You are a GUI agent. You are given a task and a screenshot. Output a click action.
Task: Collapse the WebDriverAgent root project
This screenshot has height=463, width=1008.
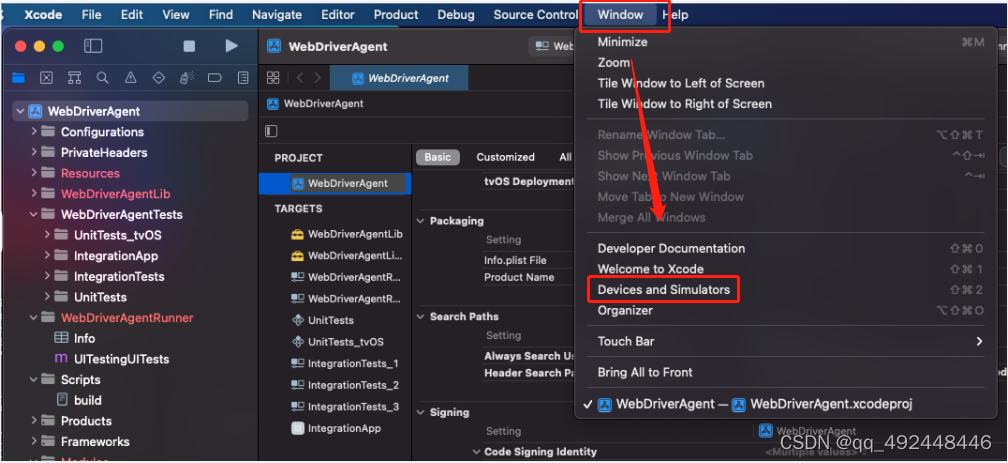tap(21, 111)
